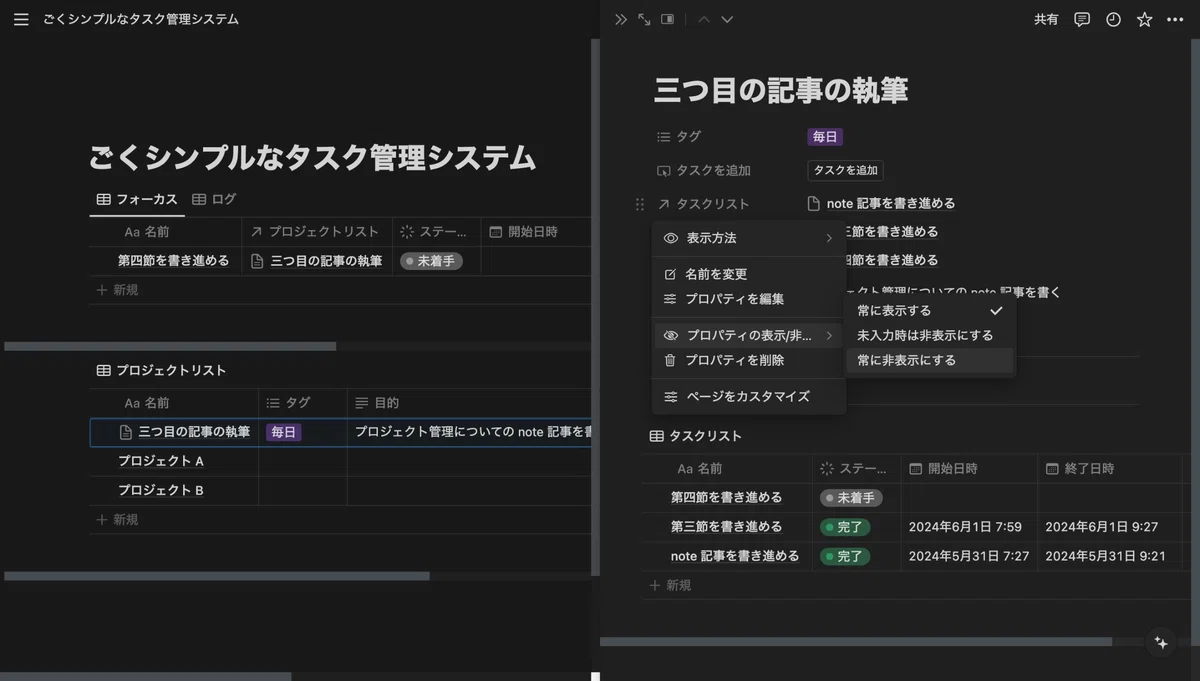Open linked page note 記事を書き進める

(881, 204)
